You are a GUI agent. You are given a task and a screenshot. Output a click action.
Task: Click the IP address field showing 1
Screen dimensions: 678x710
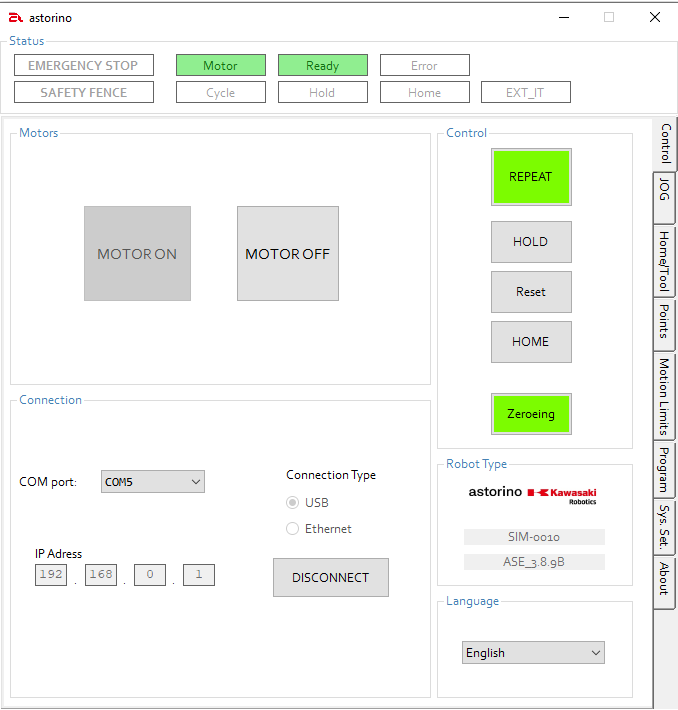pyautogui.click(x=199, y=575)
